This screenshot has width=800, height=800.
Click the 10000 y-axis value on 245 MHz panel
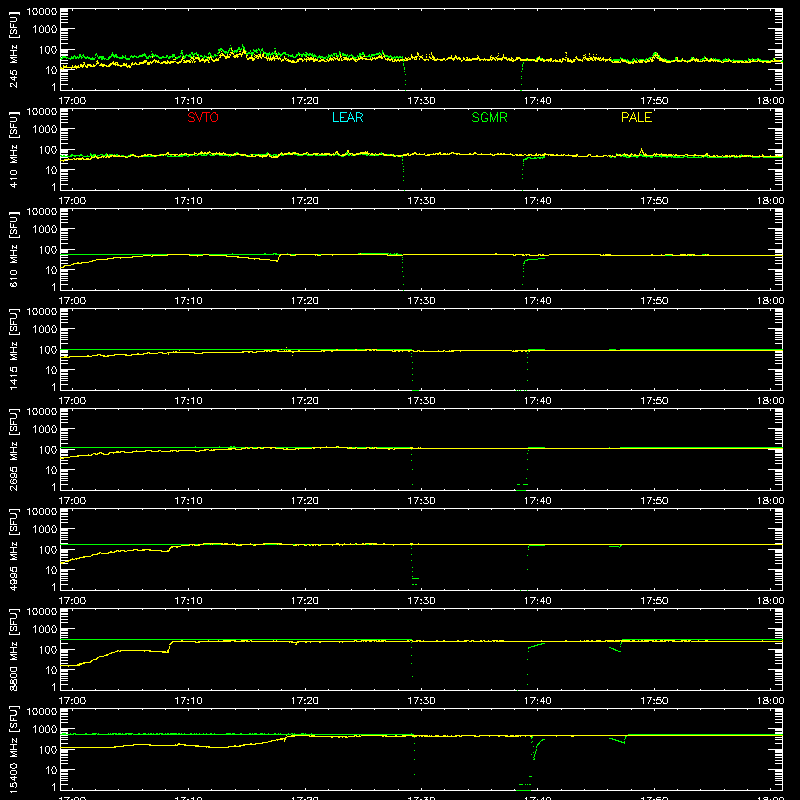point(42,12)
